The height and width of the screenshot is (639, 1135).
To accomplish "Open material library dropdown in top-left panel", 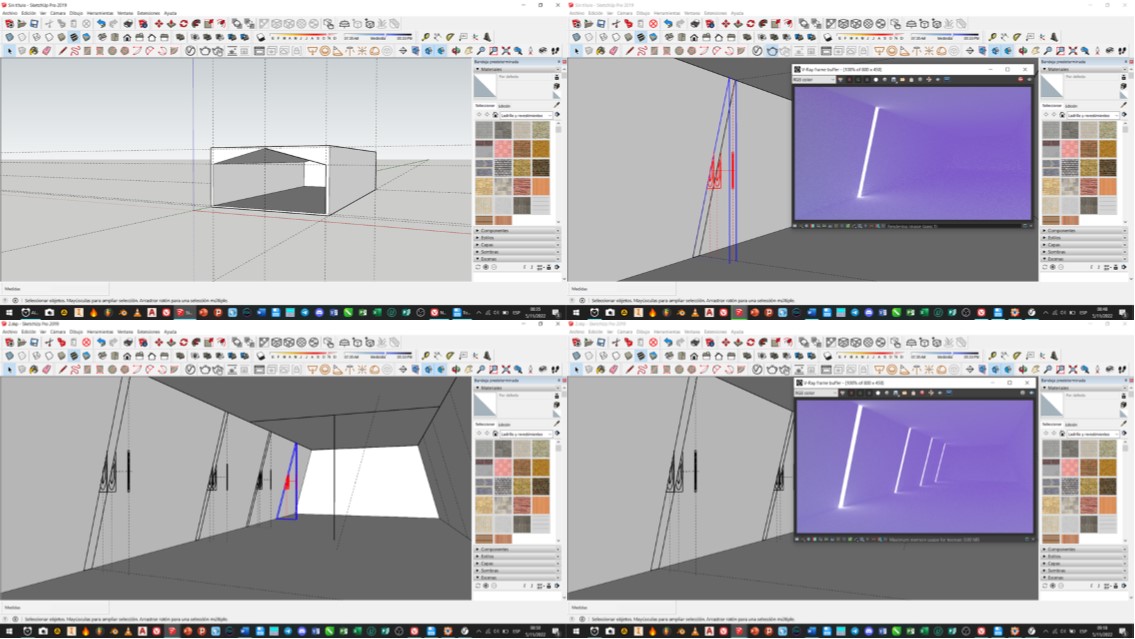I will (x=524, y=115).
